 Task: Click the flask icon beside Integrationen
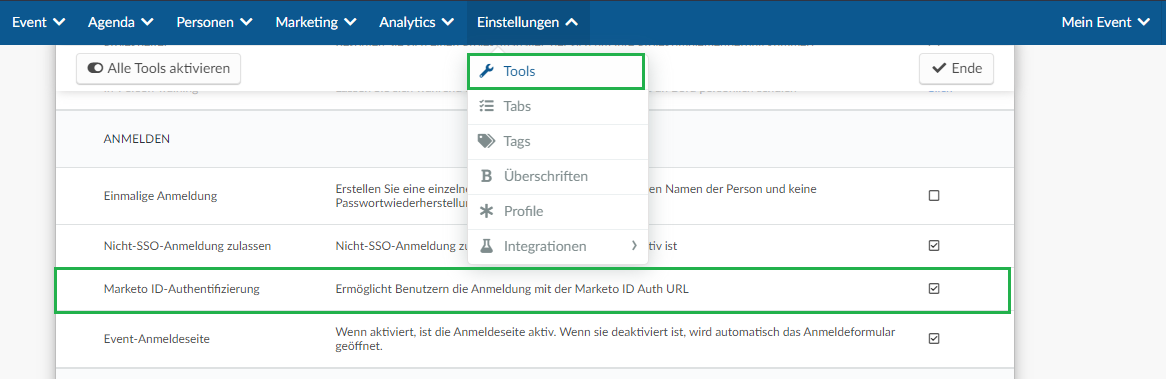point(486,246)
